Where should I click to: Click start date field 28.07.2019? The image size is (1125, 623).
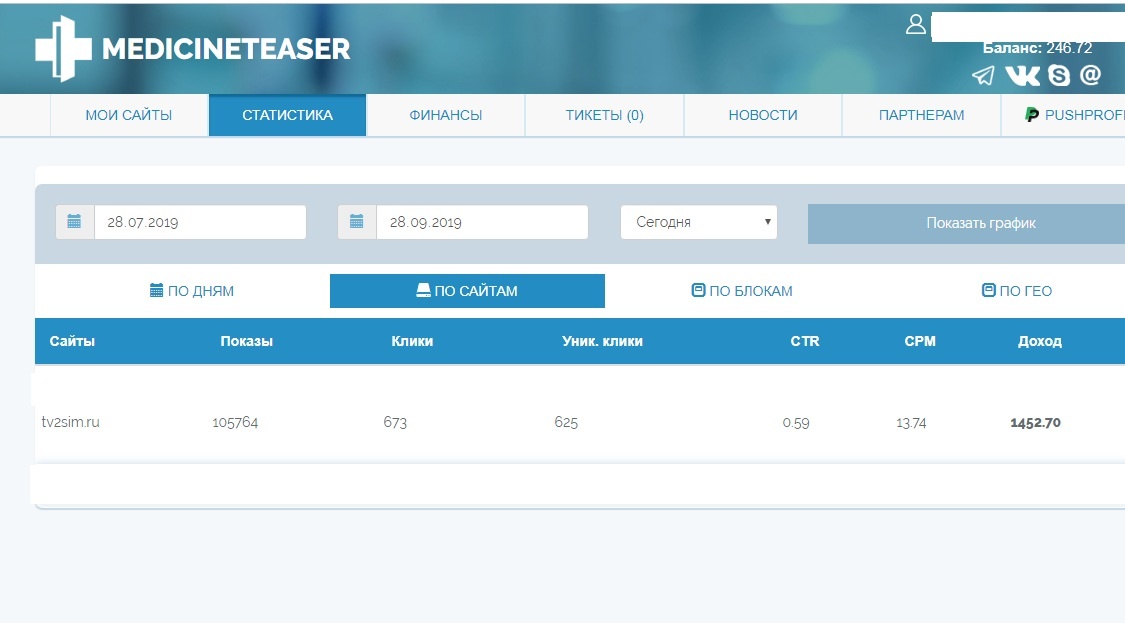pyautogui.click(x=200, y=222)
